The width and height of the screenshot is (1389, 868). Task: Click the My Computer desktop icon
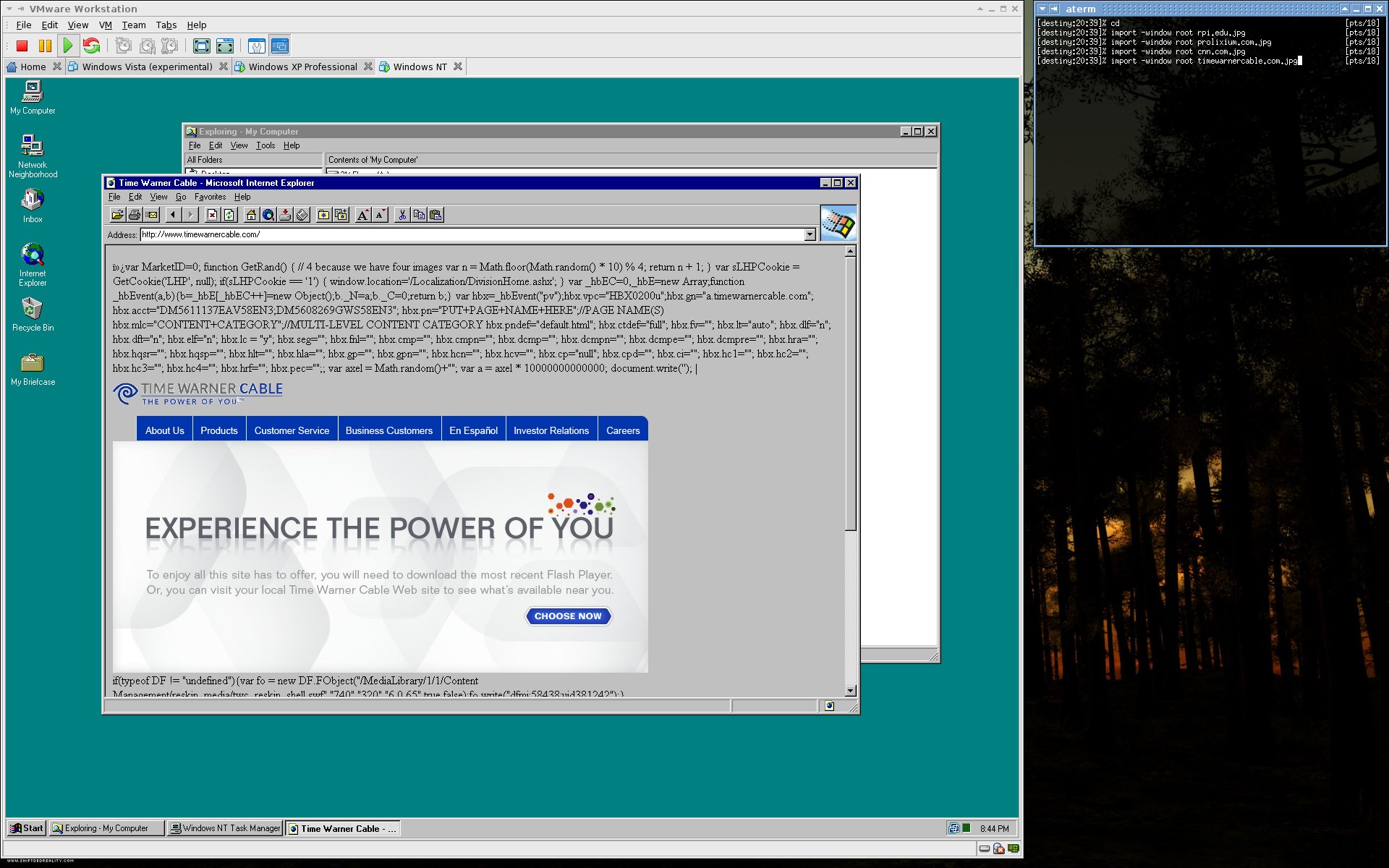(33, 98)
